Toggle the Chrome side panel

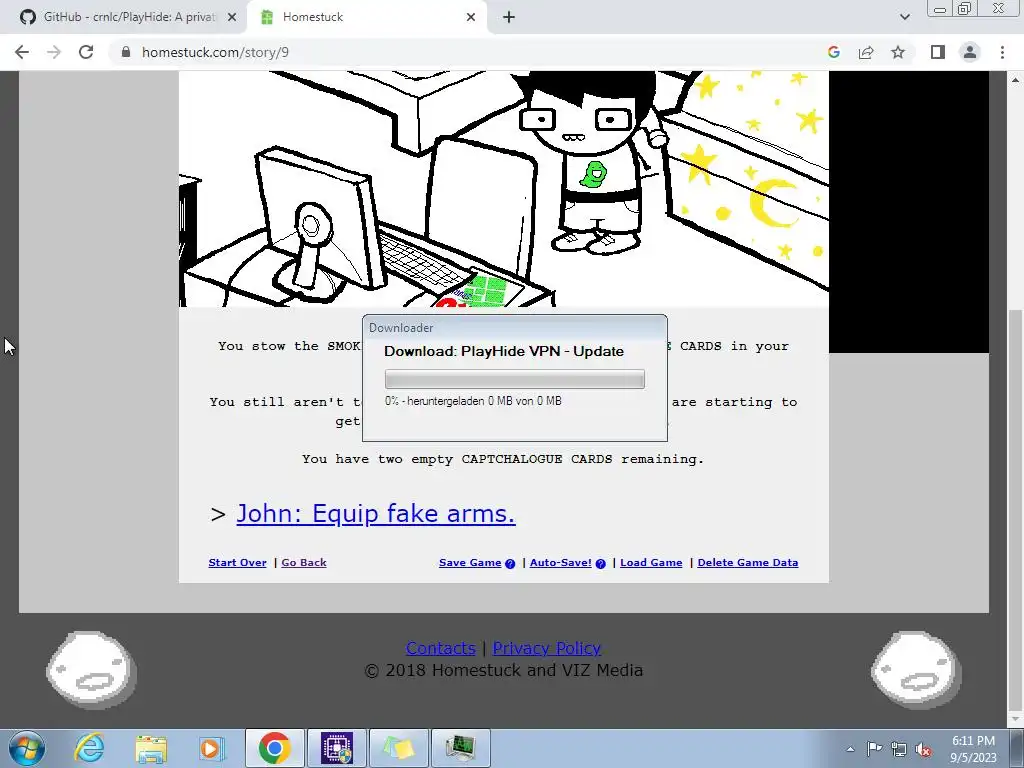[x=938, y=52]
